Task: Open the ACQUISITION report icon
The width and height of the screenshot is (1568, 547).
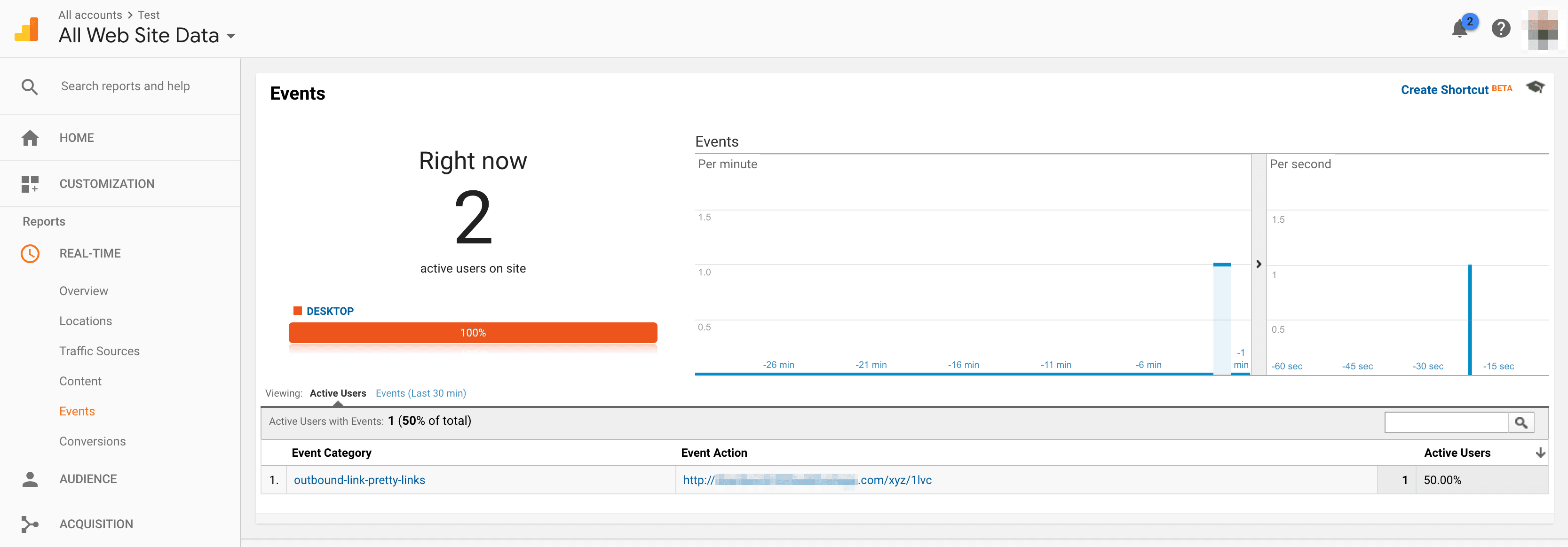Action: [x=30, y=524]
